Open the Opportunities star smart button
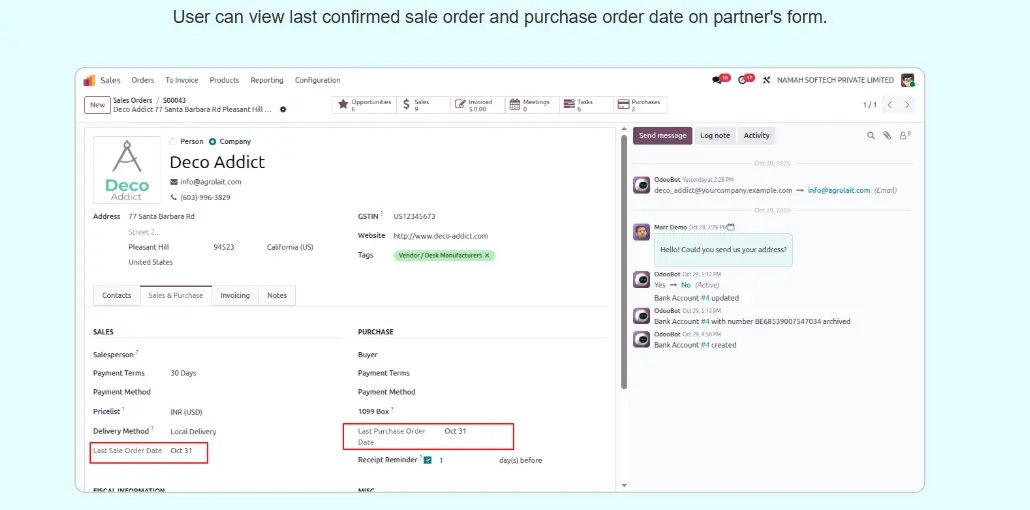Image resolution: width=1030 pixels, height=510 pixels. coord(362,104)
